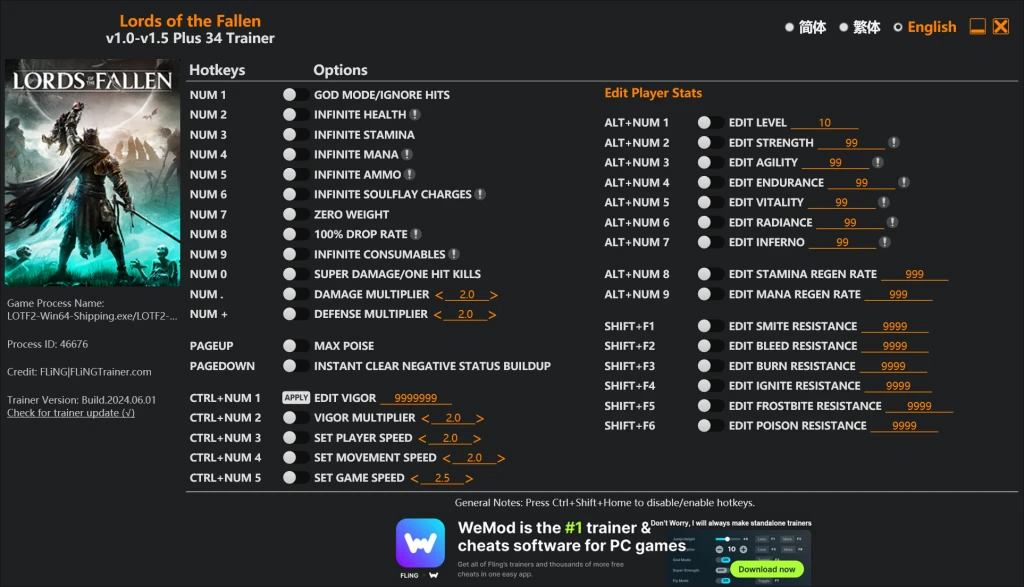
Task: Enable God Mode/Ignore Hits toggle
Action: pos(295,95)
